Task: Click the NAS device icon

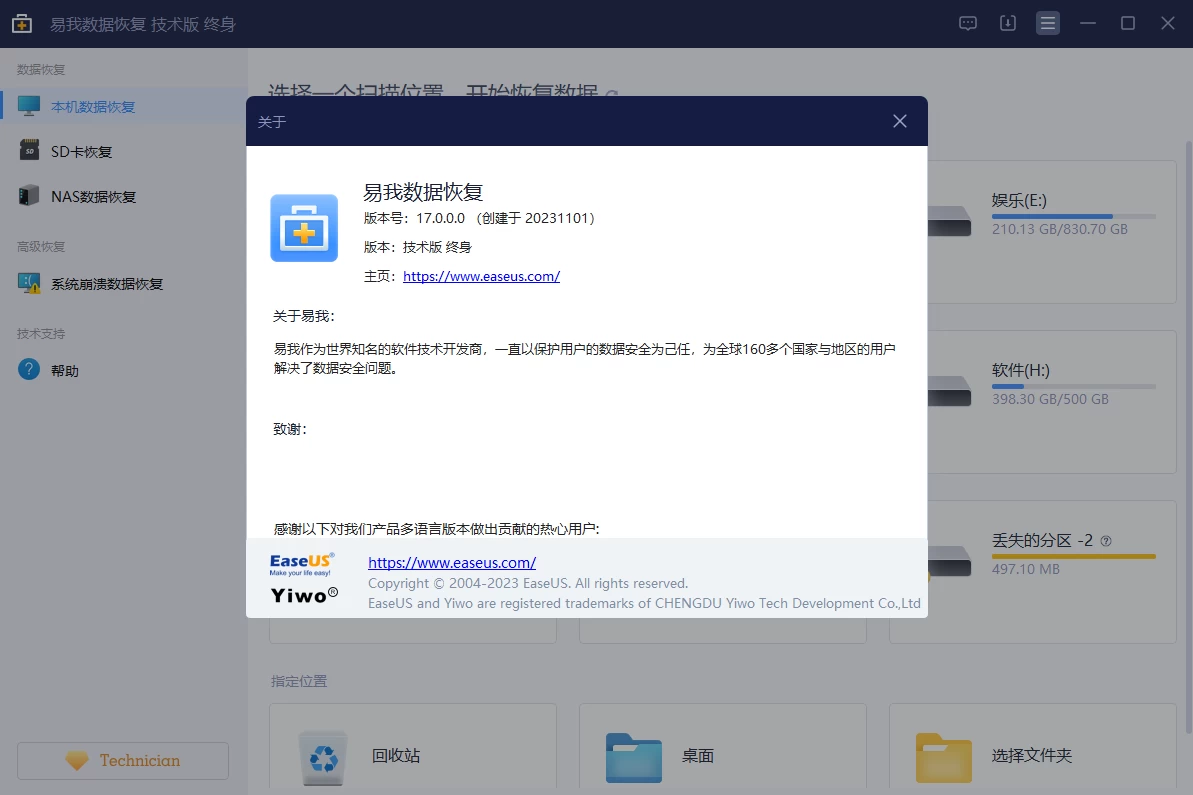Action: (29, 196)
